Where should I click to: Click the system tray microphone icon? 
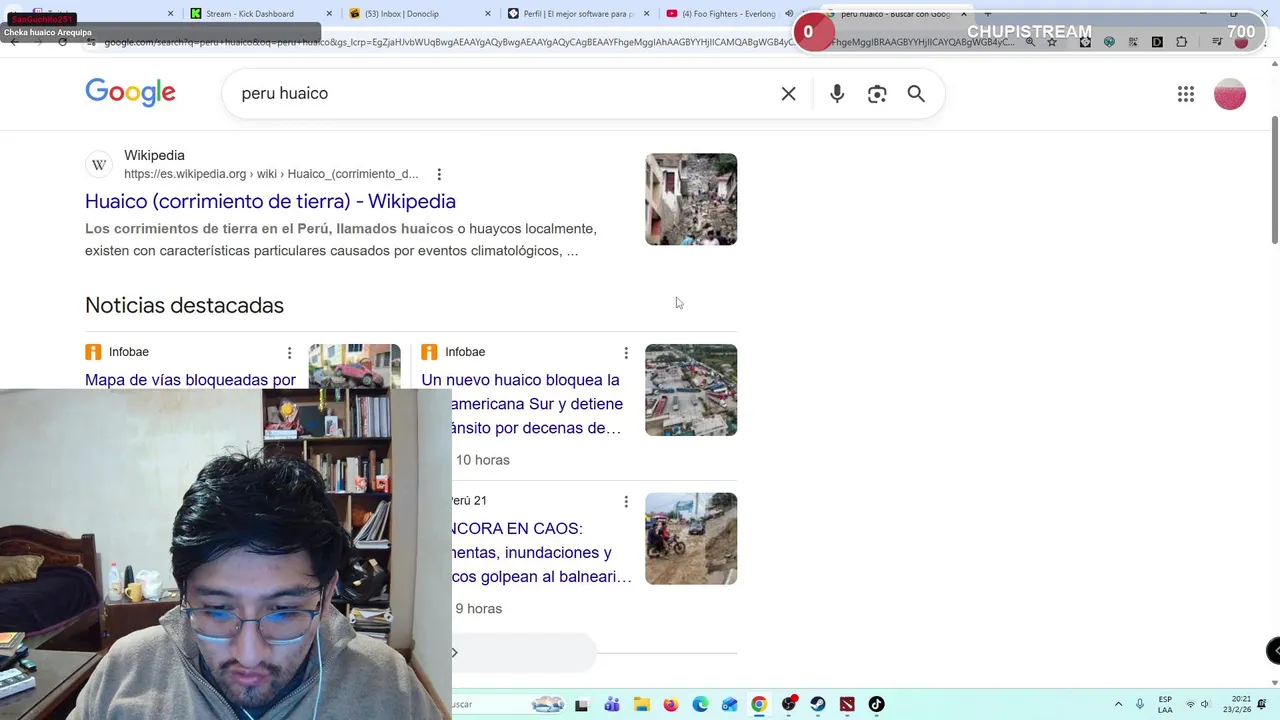pos(1140,705)
